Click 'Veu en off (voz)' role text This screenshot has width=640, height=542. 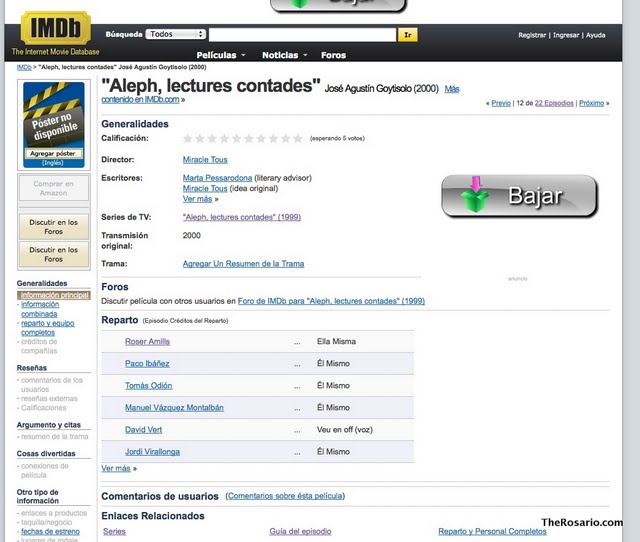[x=344, y=430]
